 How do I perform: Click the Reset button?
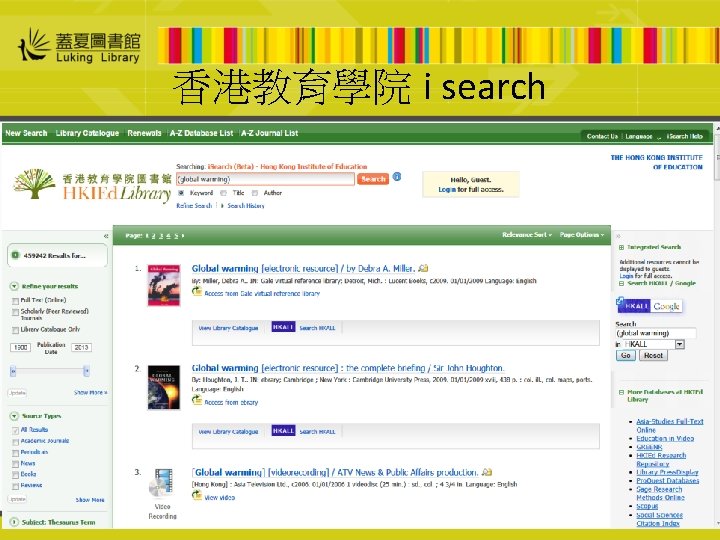(x=653, y=355)
